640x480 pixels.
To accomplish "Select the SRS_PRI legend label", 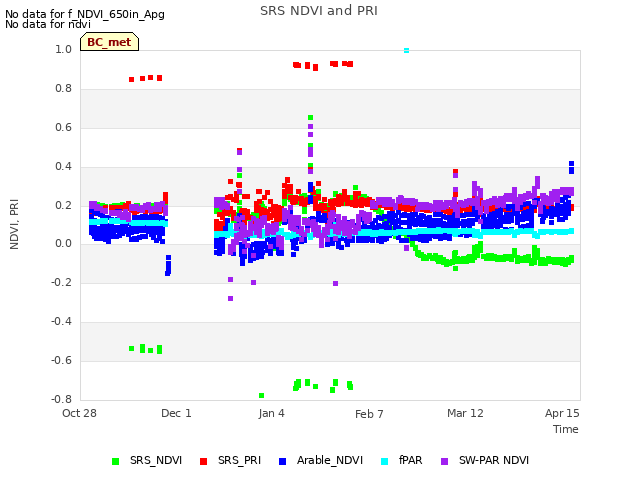I will (239, 460).
